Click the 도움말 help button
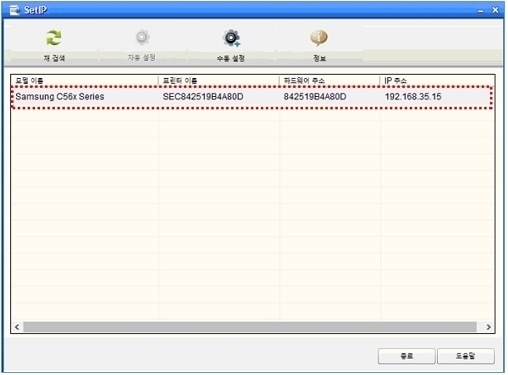The width and height of the screenshot is (508, 375). (465, 356)
